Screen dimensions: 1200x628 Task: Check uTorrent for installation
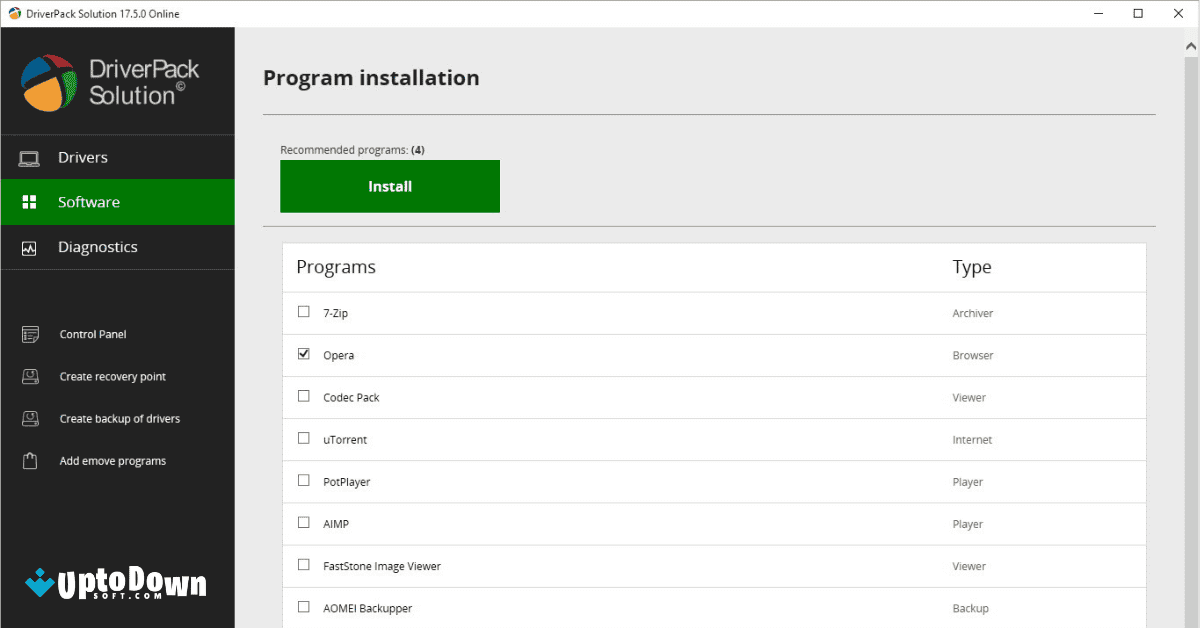point(304,438)
